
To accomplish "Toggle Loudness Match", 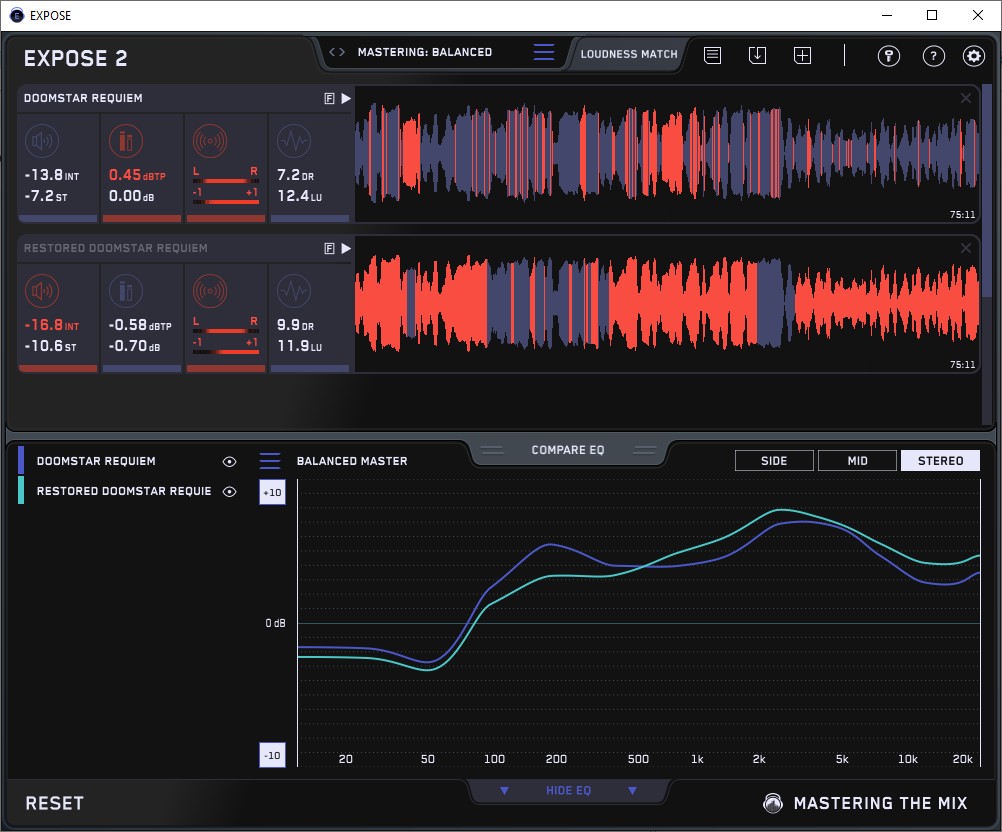I will point(629,54).
